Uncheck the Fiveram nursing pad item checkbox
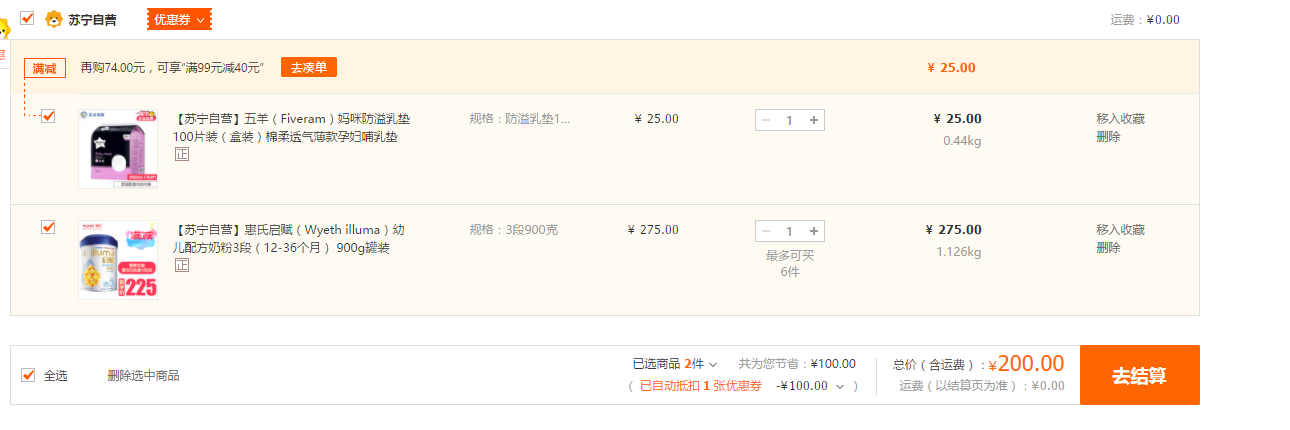 tap(48, 116)
